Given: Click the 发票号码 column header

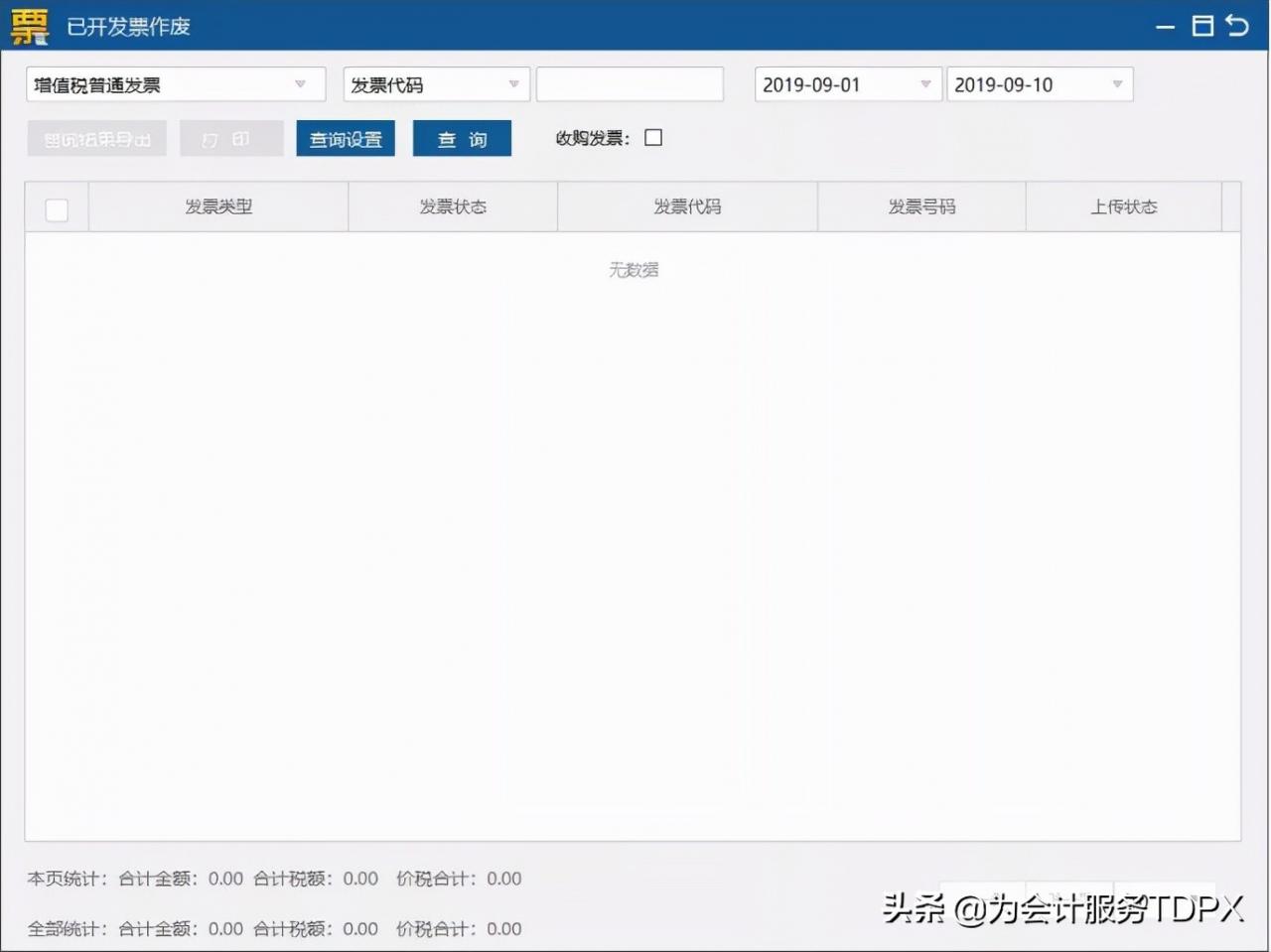Looking at the screenshot, I should 921,206.
